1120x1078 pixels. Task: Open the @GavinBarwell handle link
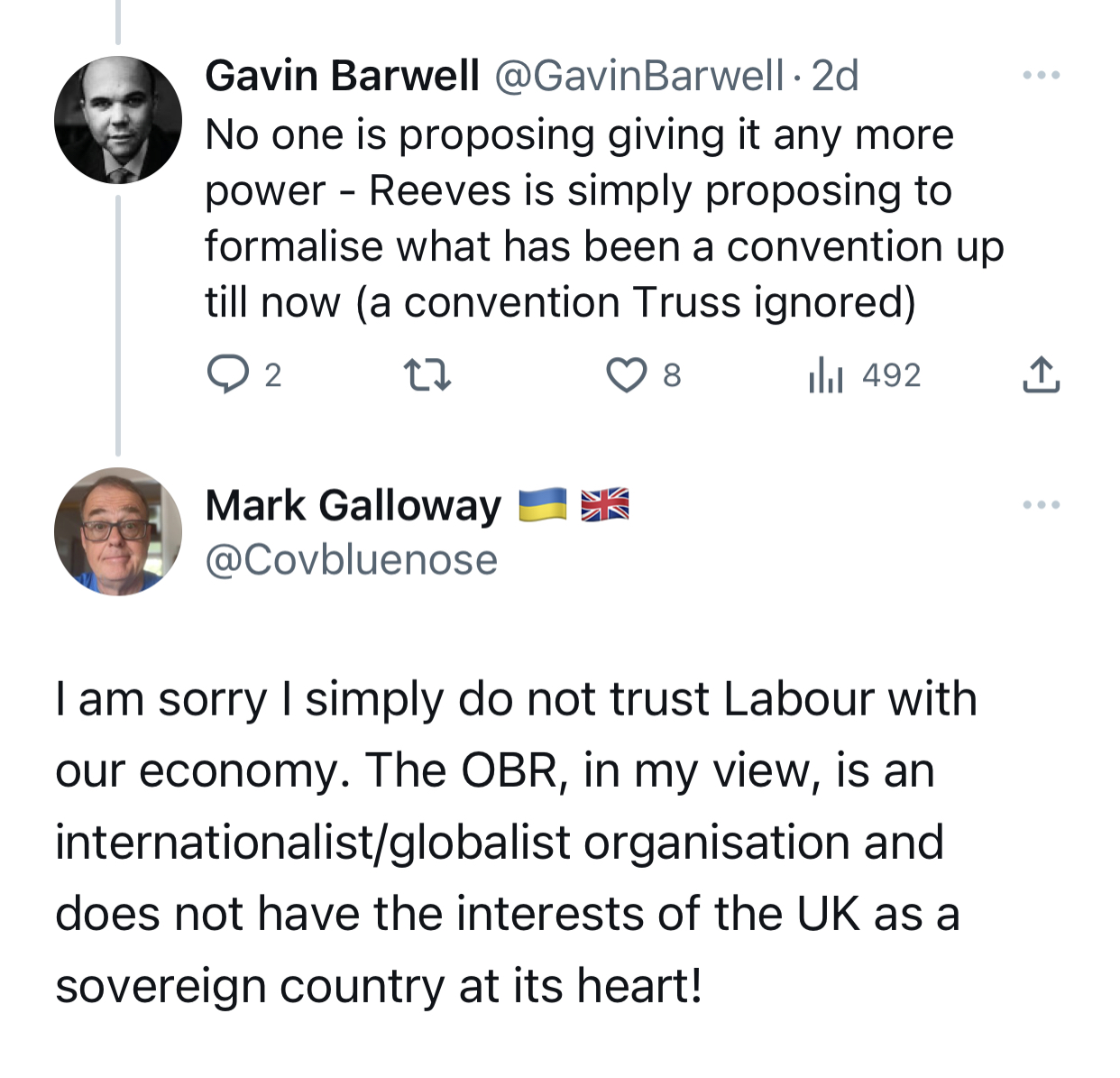(x=638, y=76)
